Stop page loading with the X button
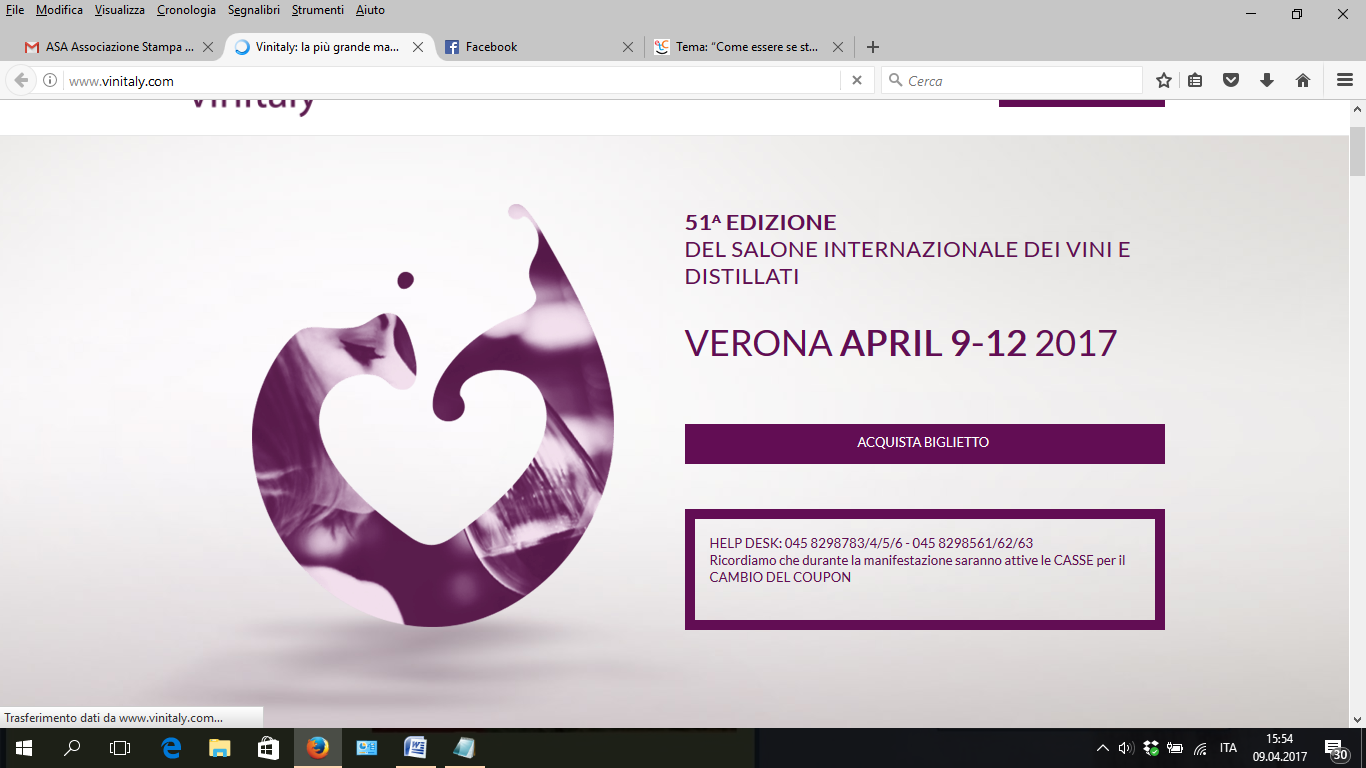This screenshot has height=768, width=1366. [857, 81]
